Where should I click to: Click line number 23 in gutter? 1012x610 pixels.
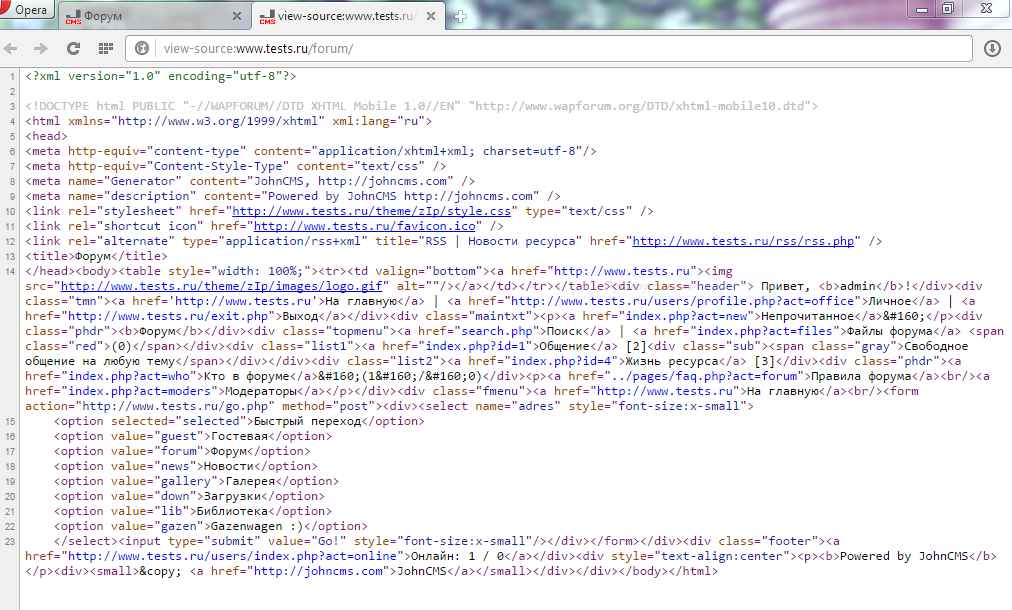(x=10, y=542)
